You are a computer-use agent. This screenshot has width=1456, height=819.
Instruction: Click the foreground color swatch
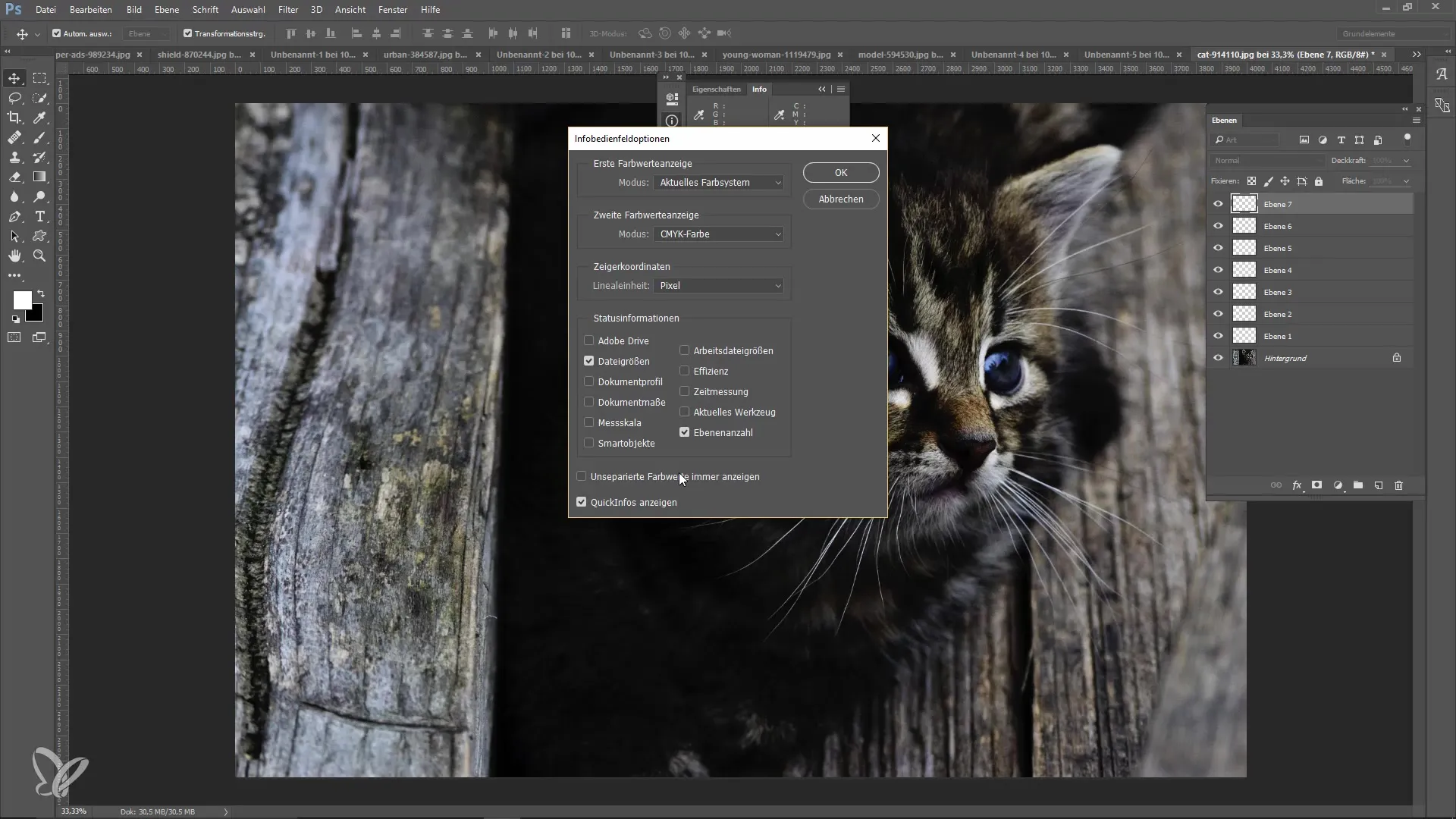[21, 300]
